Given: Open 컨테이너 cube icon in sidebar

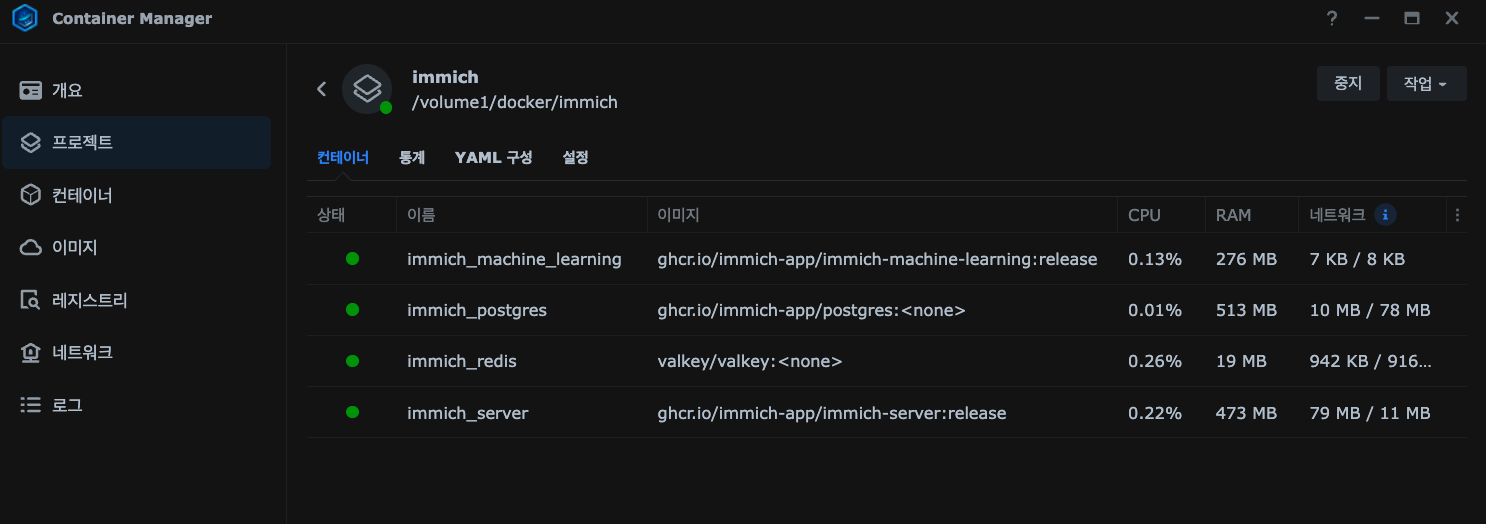Looking at the screenshot, I should click(31, 195).
